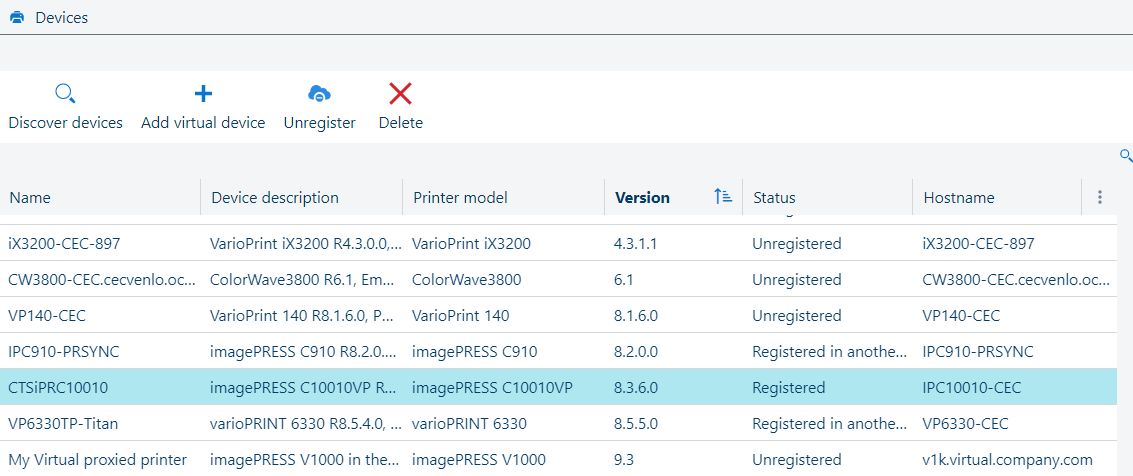Click the Unregister cloud icon
The width and height of the screenshot is (1133, 476).
coord(319,94)
